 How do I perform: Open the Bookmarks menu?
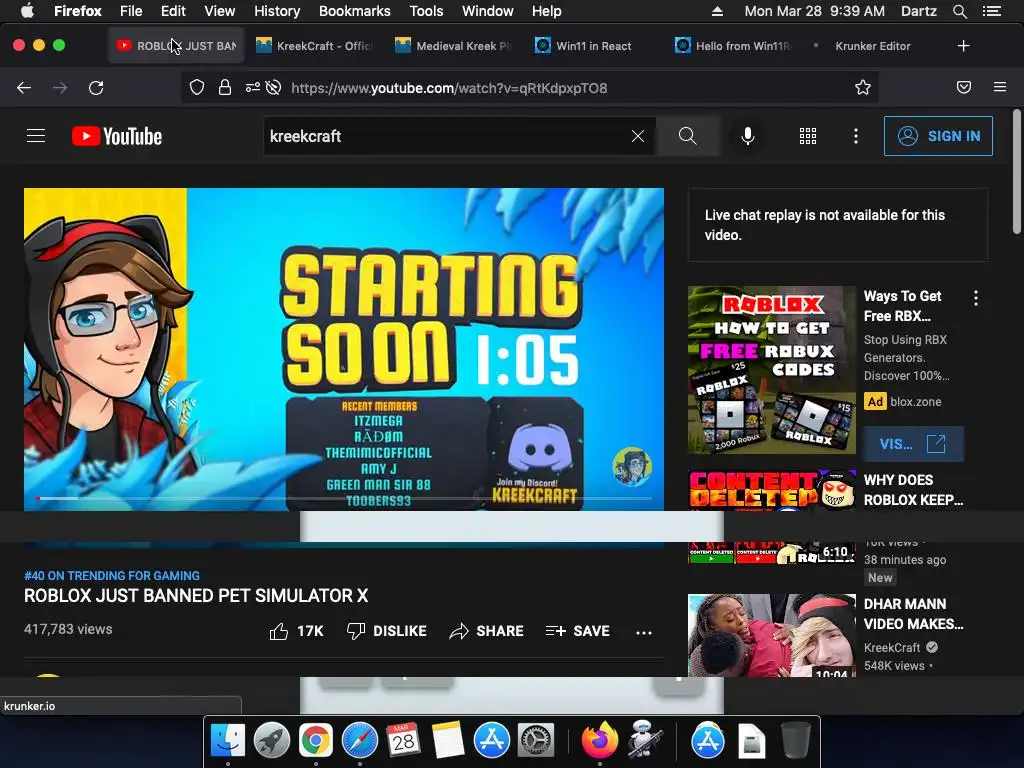tap(355, 11)
